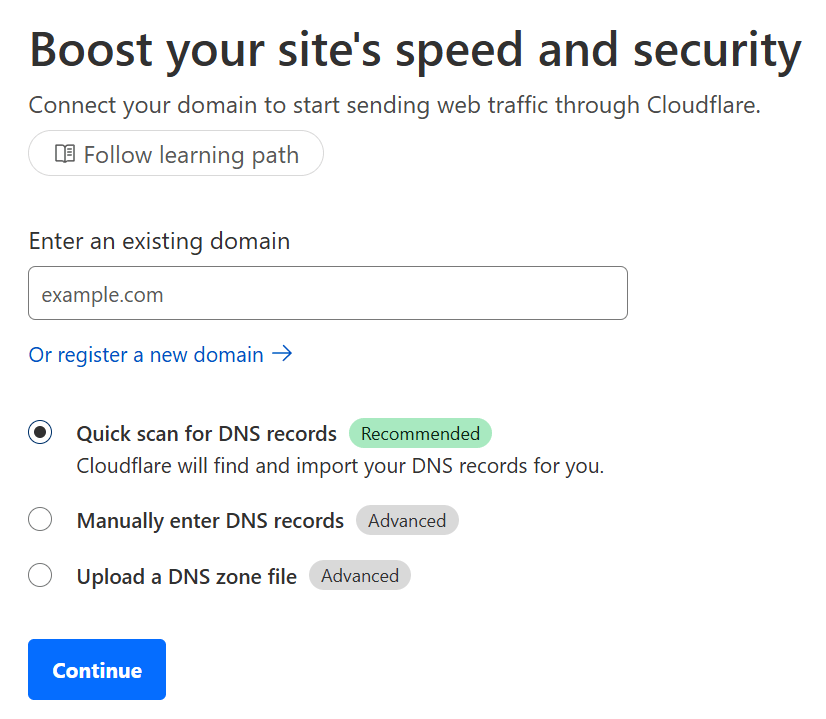The width and height of the screenshot is (826, 719).
Task: Click the radio circle next to Upload zone file
Action: [x=40, y=575]
